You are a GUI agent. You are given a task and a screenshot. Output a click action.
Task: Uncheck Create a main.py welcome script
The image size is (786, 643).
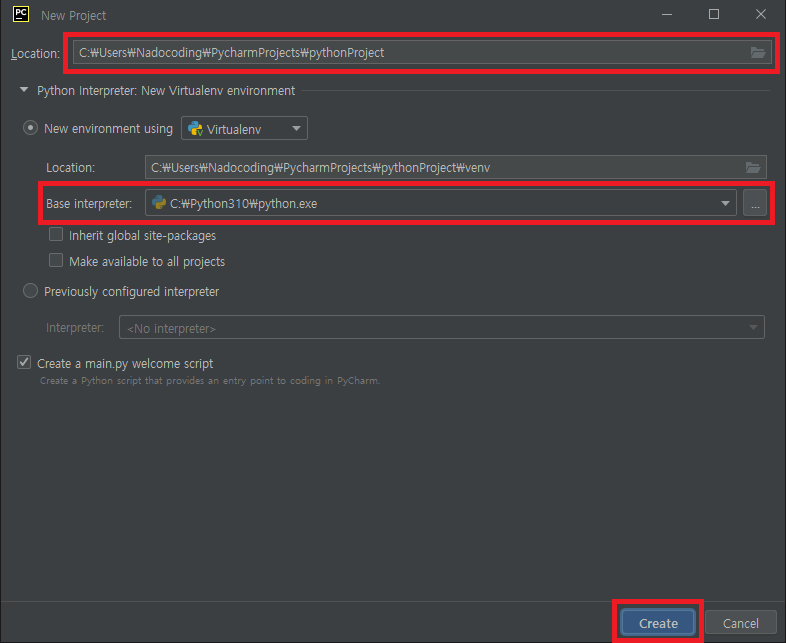click(24, 362)
